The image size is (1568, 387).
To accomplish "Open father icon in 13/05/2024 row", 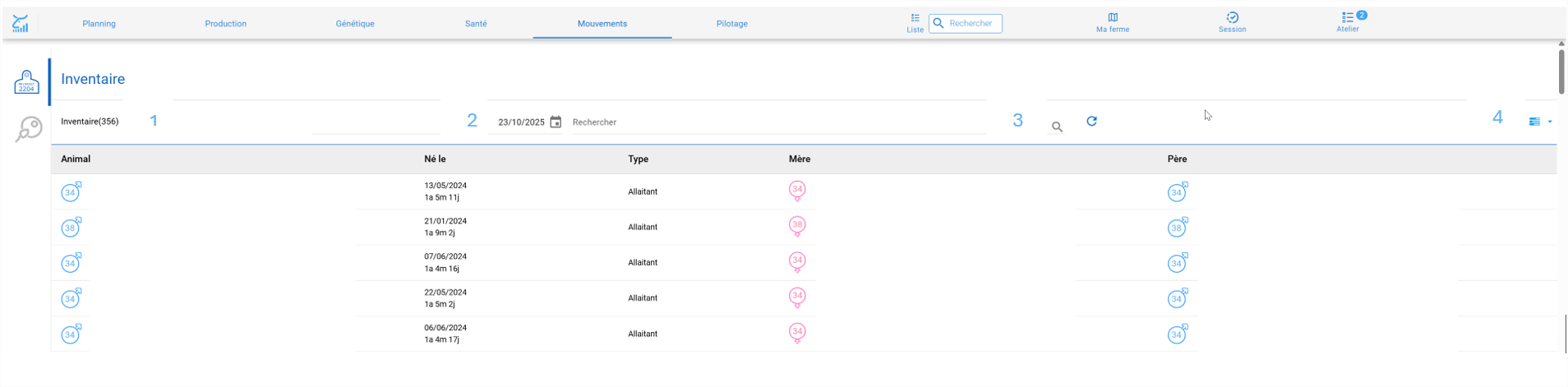I will tap(1178, 191).
